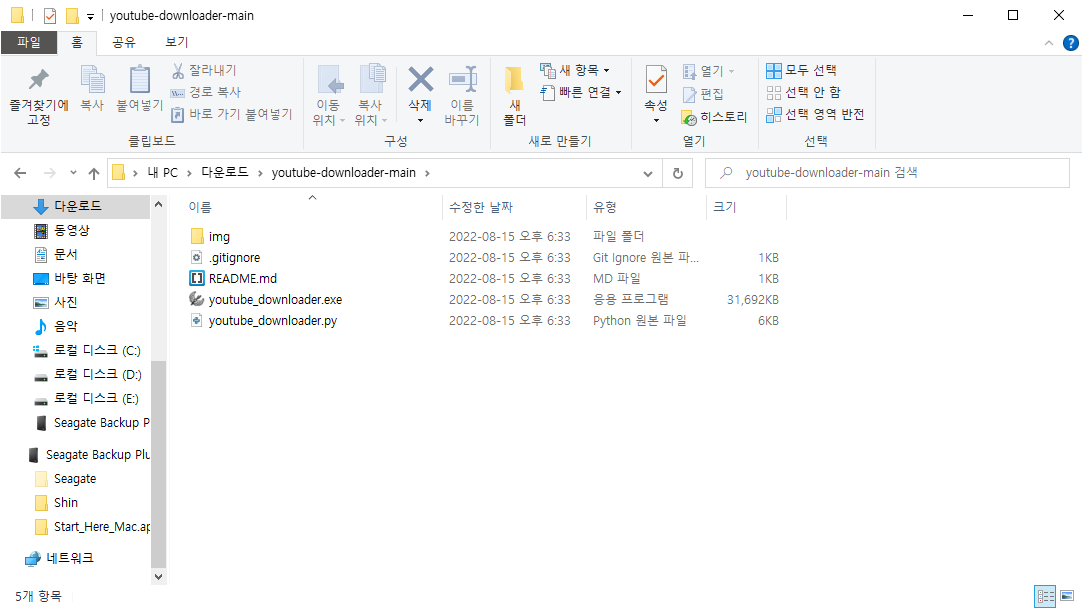Go up one folder level arrow
The image size is (1083, 609).
[x=94, y=173]
